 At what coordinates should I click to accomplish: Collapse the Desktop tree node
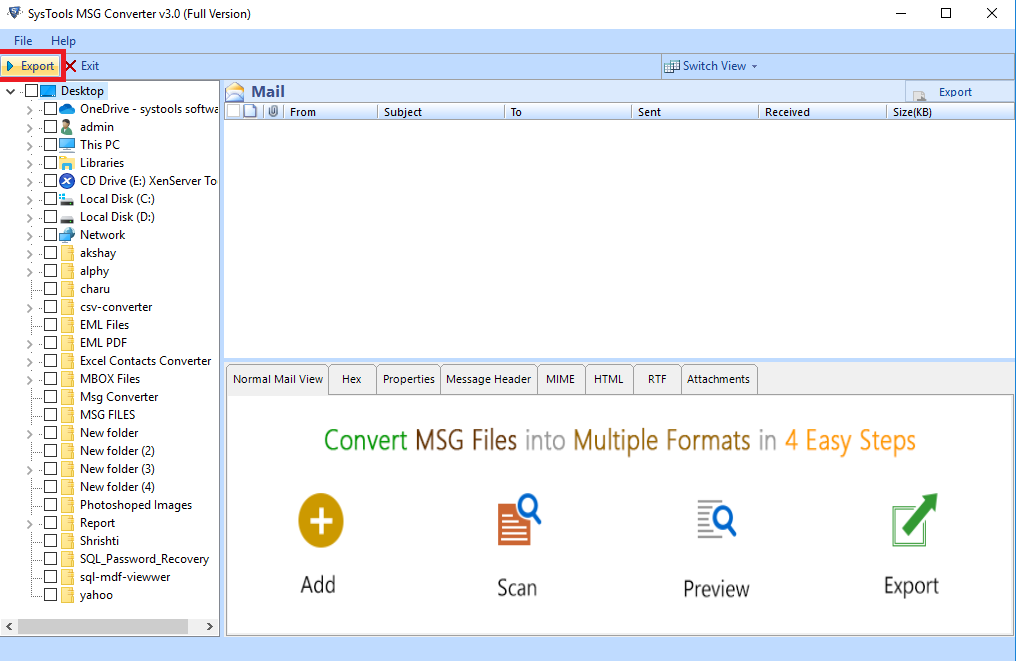click(x=10, y=91)
